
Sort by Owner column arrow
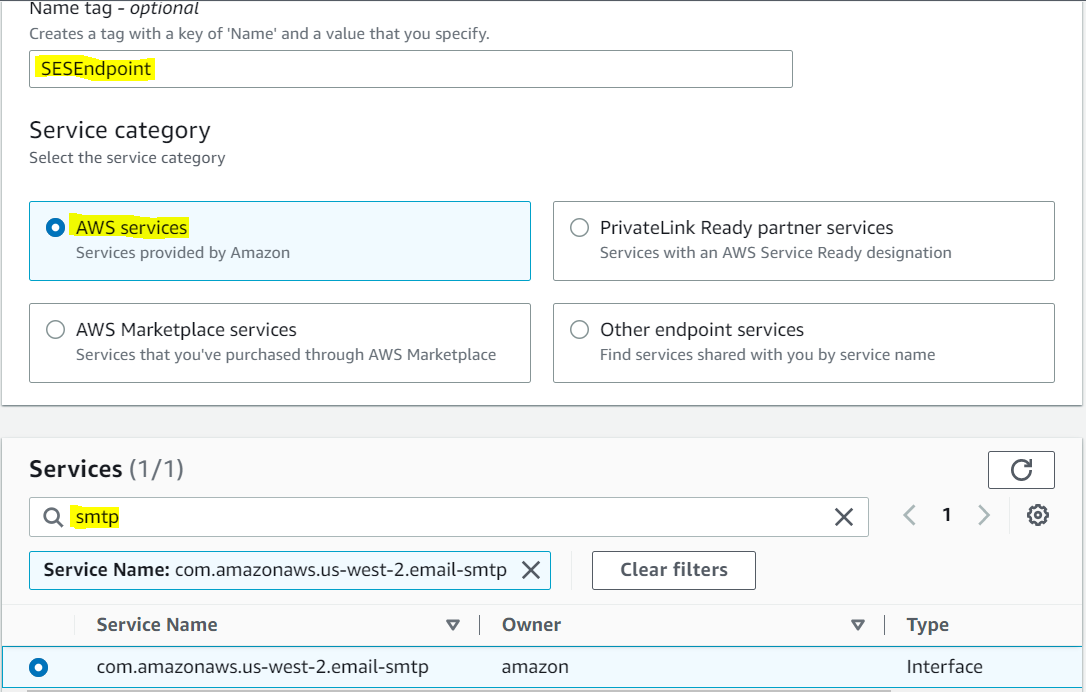click(857, 625)
